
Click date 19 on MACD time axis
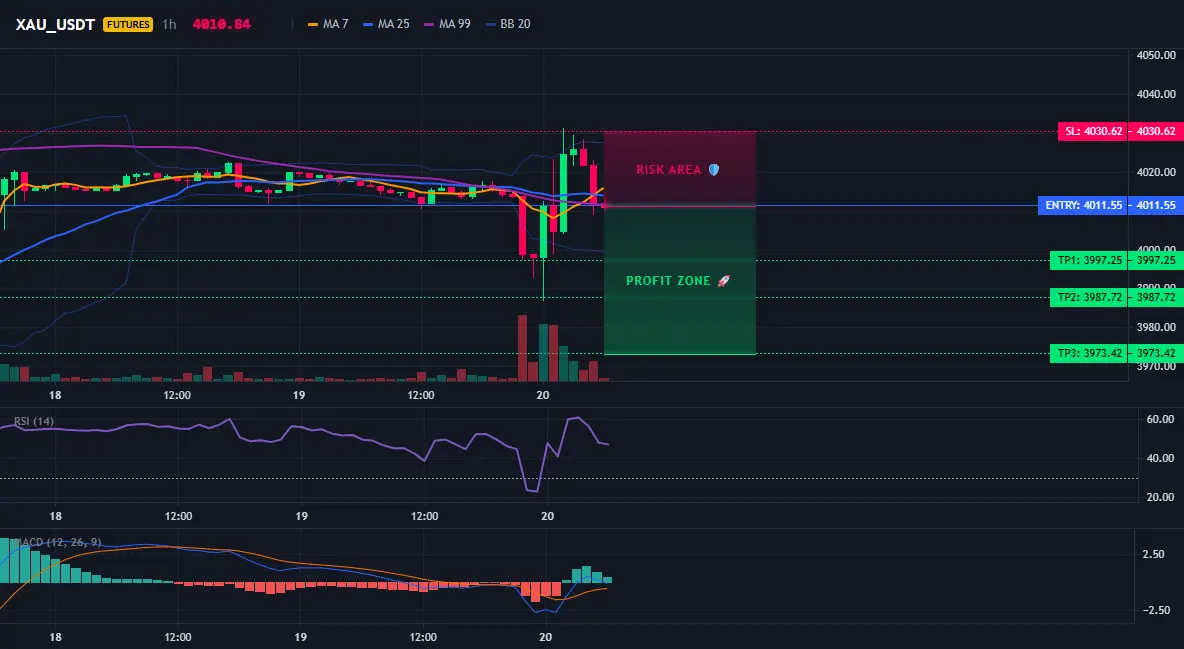point(301,637)
